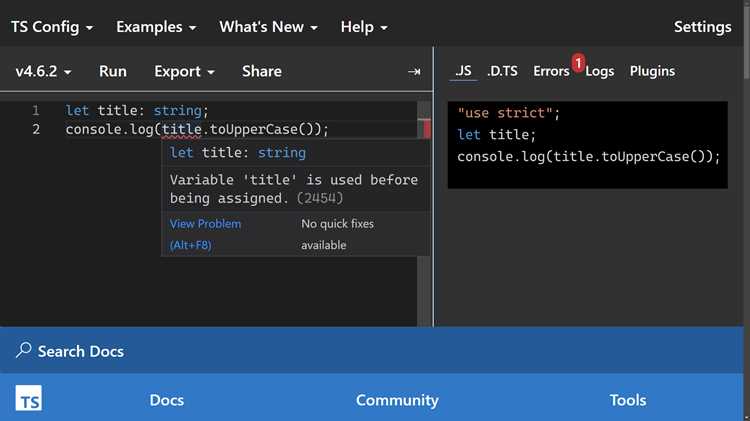Viewport: 750px width, 421px height.
Task: Open the Errors tab
Action: [x=551, y=71]
